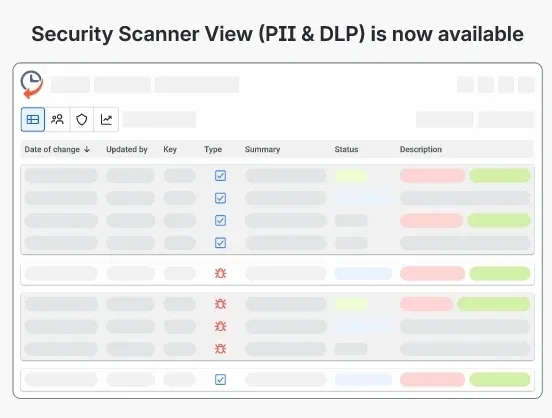Click the task checkbox icon in fourth row
Screen dimensions: 552x418
[220, 243]
